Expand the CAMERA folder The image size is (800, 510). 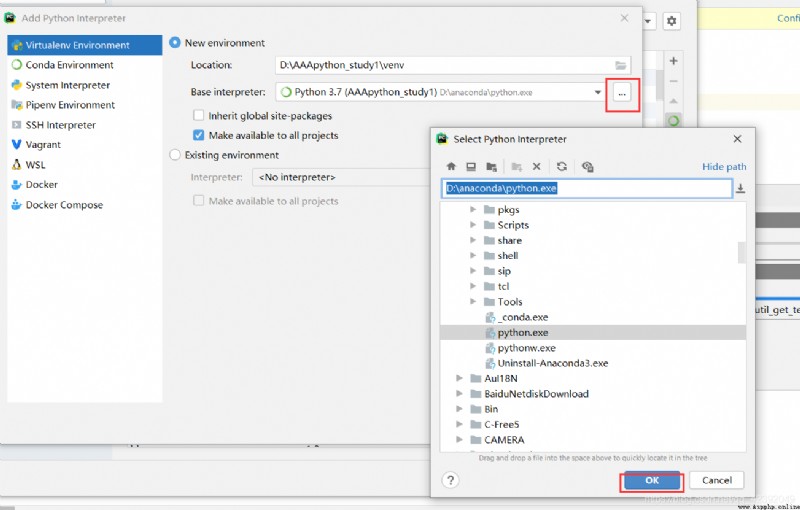459,440
